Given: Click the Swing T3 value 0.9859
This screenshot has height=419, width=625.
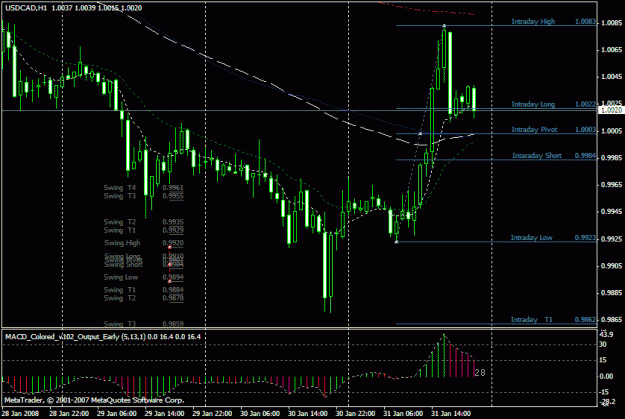Looking at the screenshot, I should (x=173, y=324).
